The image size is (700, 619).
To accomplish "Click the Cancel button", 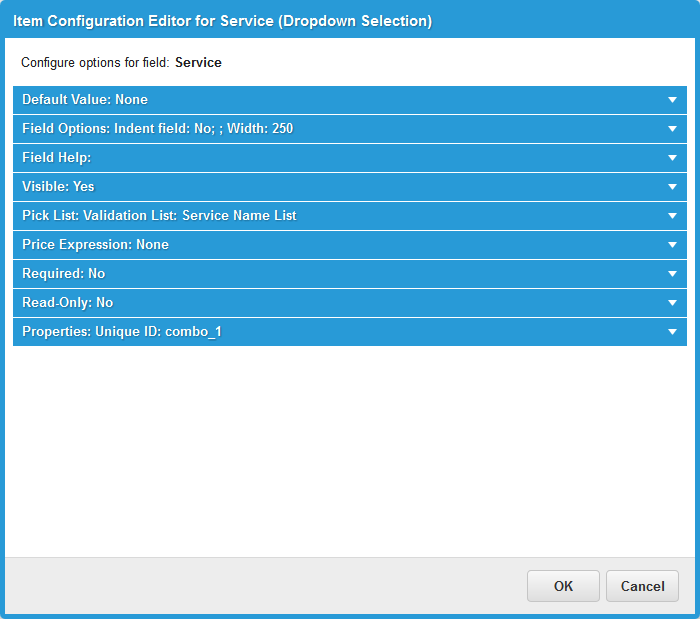I will [x=642, y=586].
